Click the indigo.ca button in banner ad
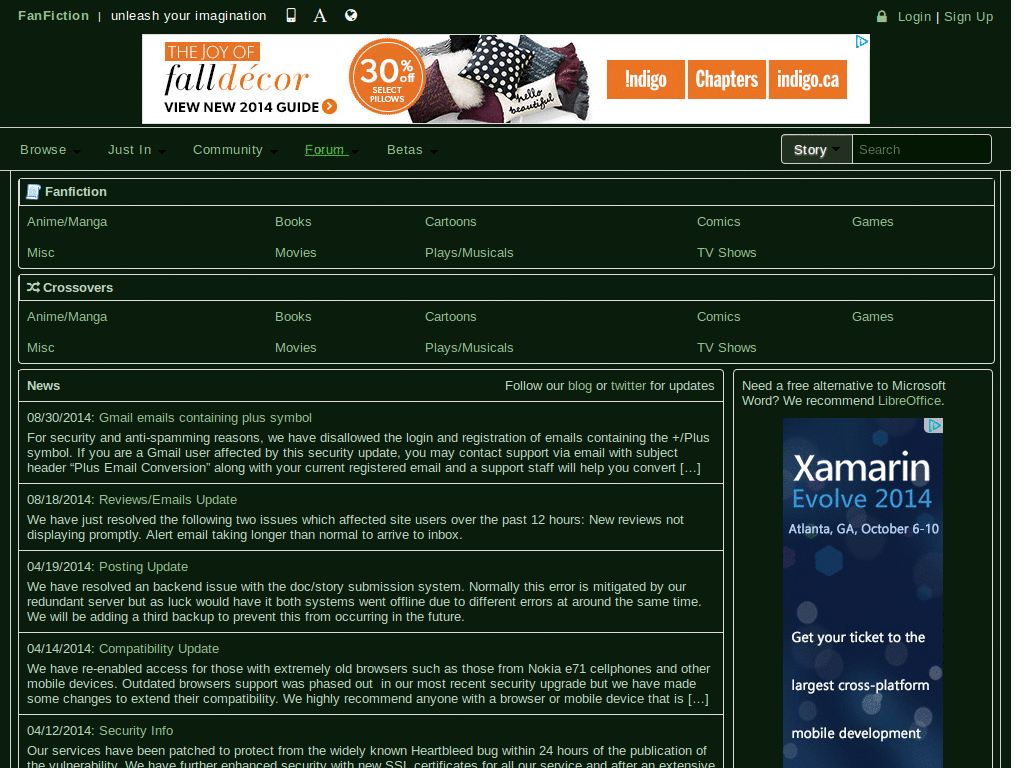This screenshot has height=768, width=1024. click(808, 80)
